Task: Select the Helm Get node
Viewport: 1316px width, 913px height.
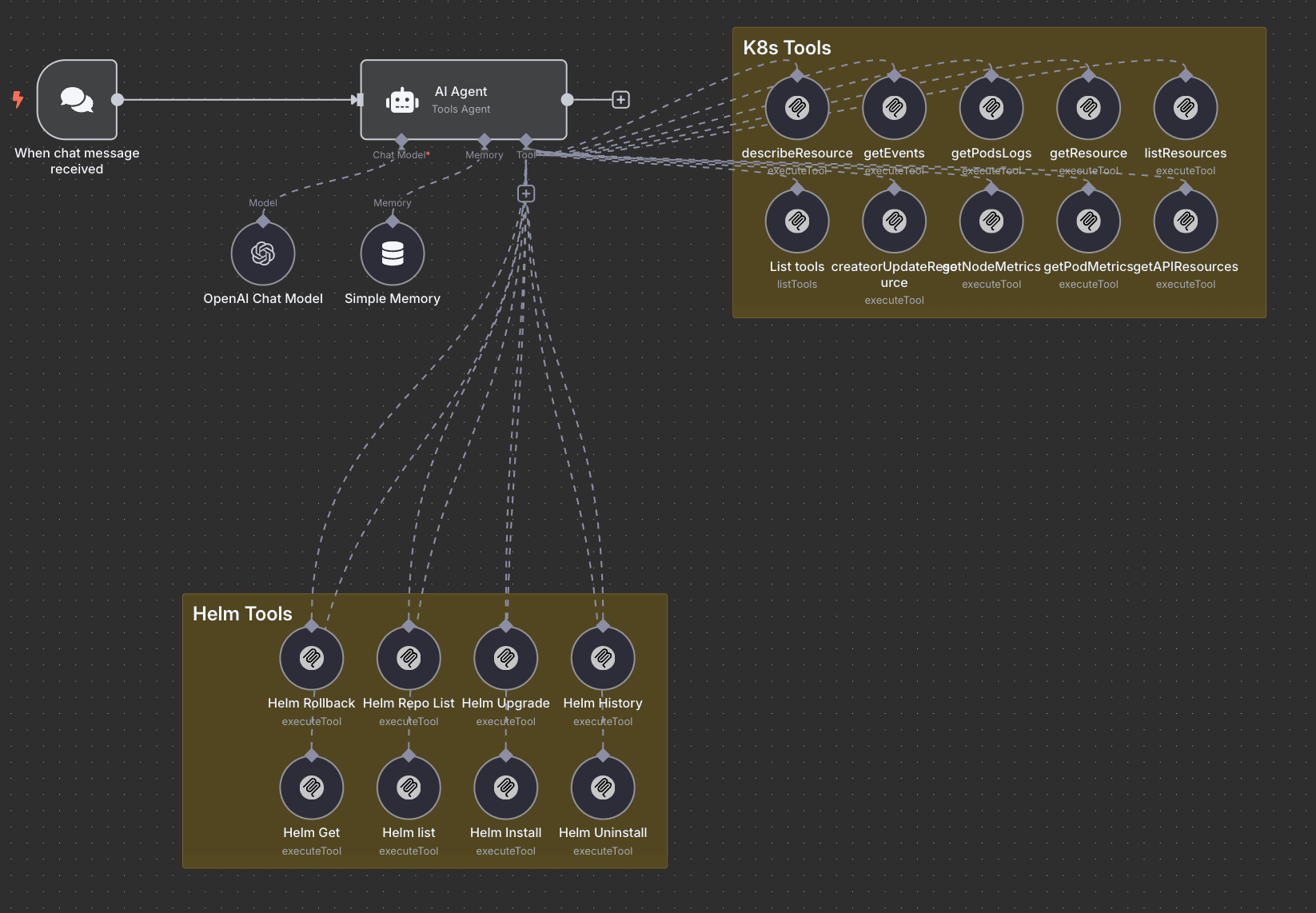Action: (312, 787)
